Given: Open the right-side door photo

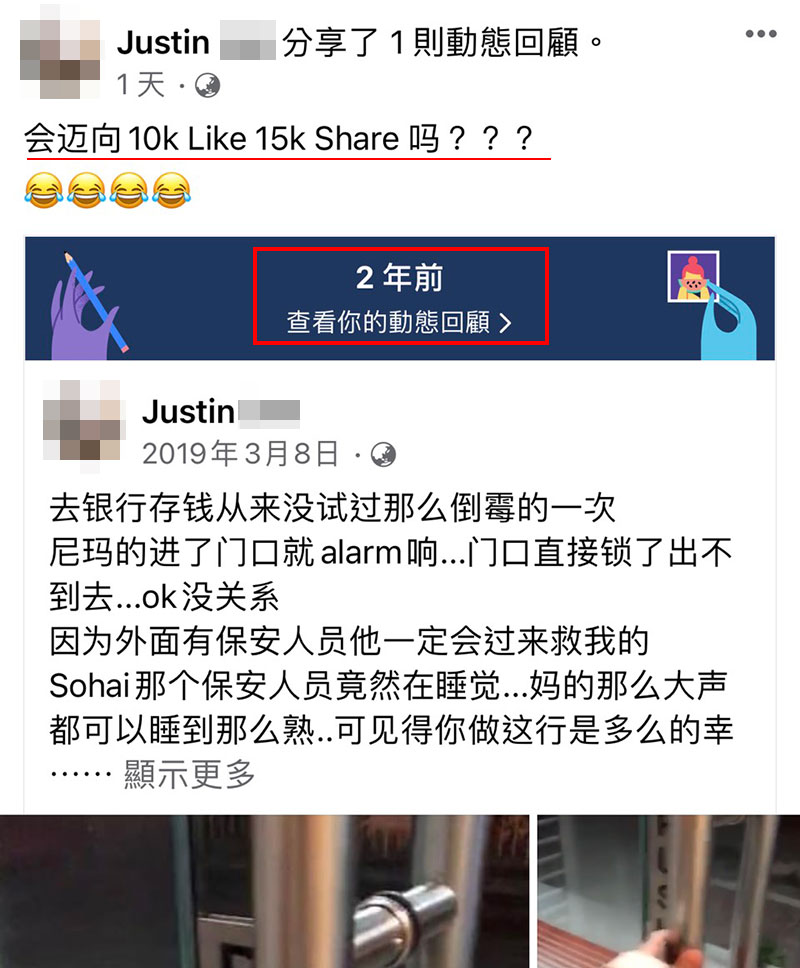Looking at the screenshot, I should 669,891.
